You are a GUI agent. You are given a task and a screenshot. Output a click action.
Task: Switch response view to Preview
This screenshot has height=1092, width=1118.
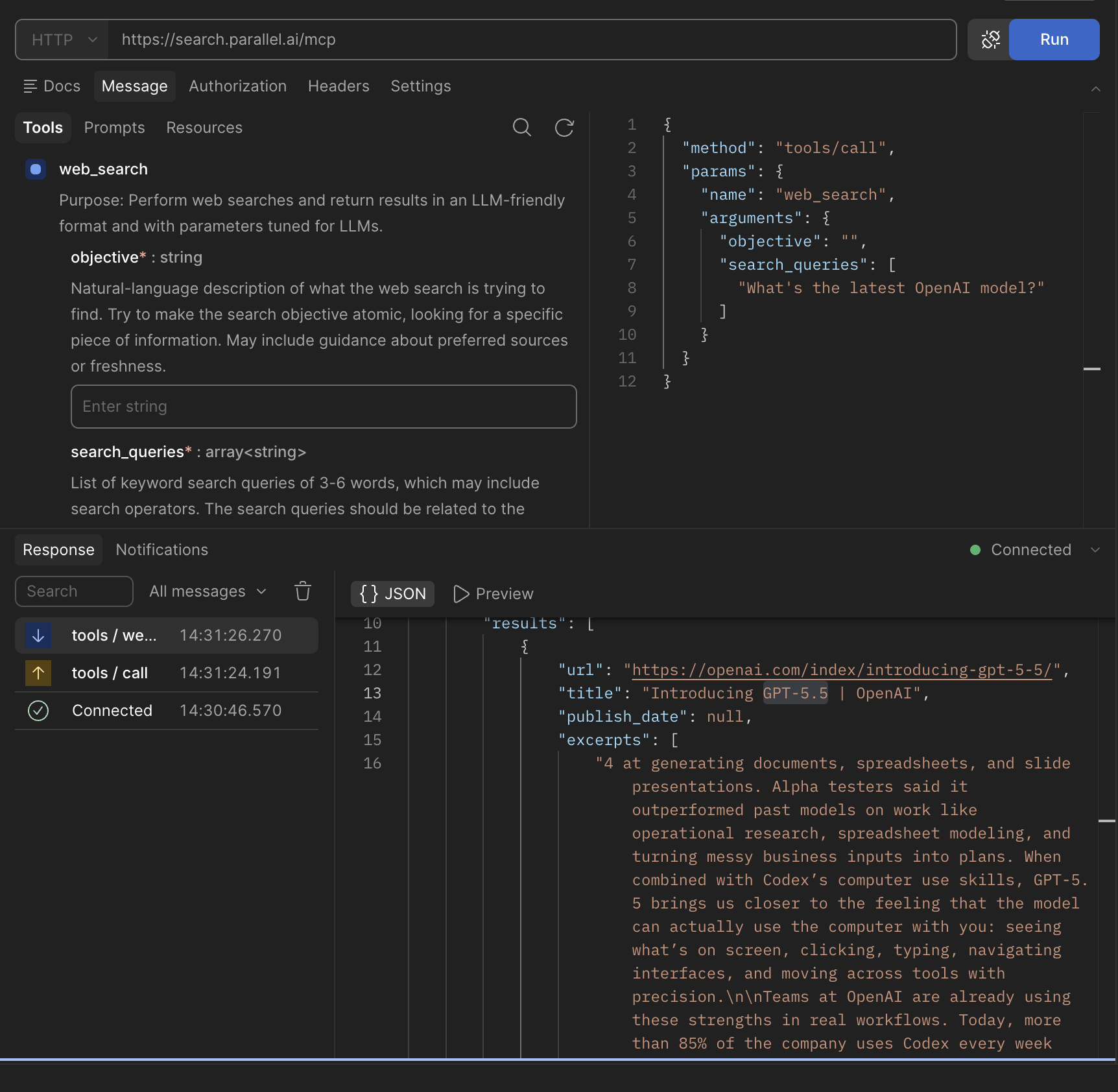pos(494,594)
